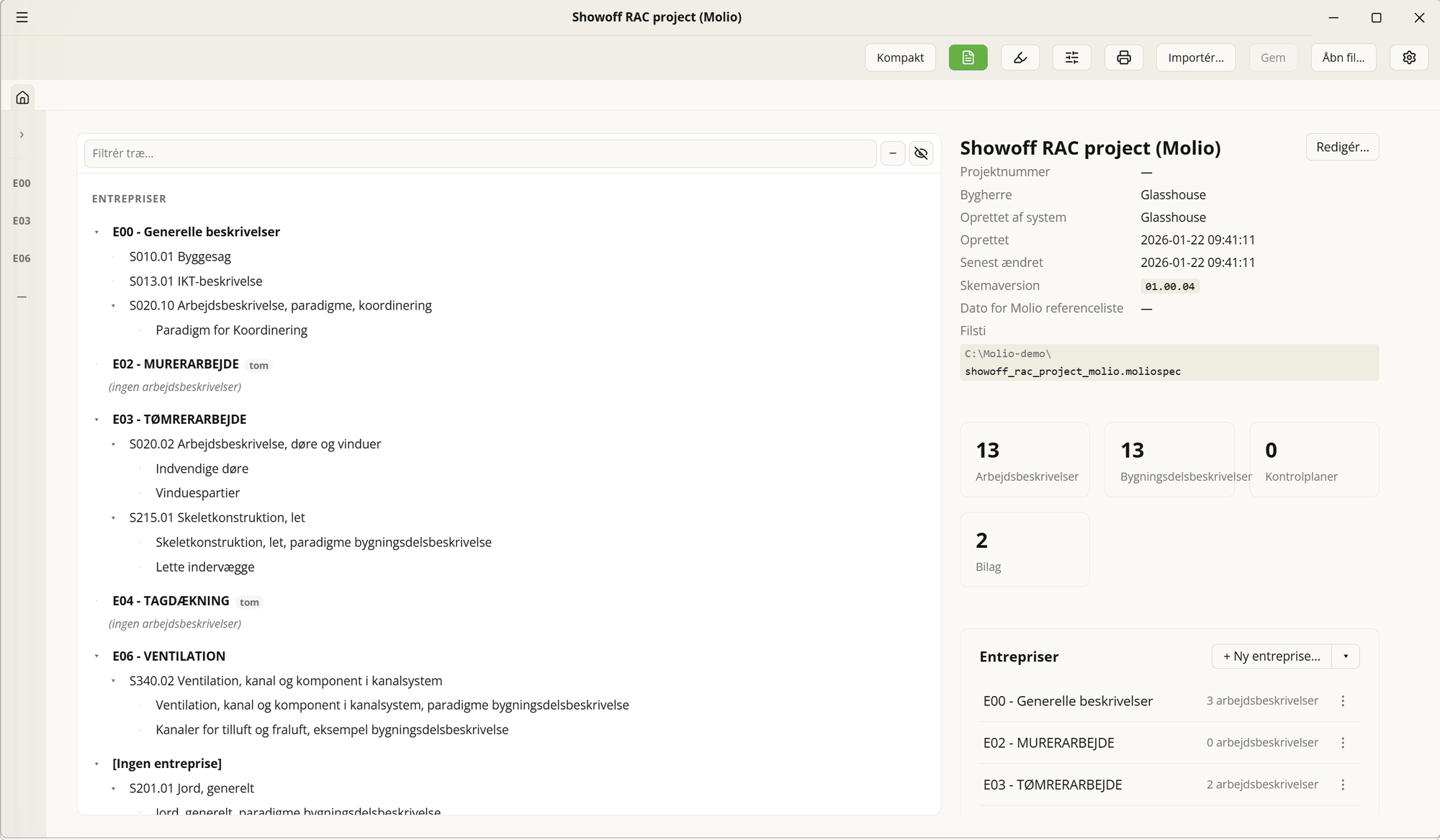Go to the home tab icon
Image resolution: width=1440 pixels, height=840 pixels.
[x=23, y=97]
